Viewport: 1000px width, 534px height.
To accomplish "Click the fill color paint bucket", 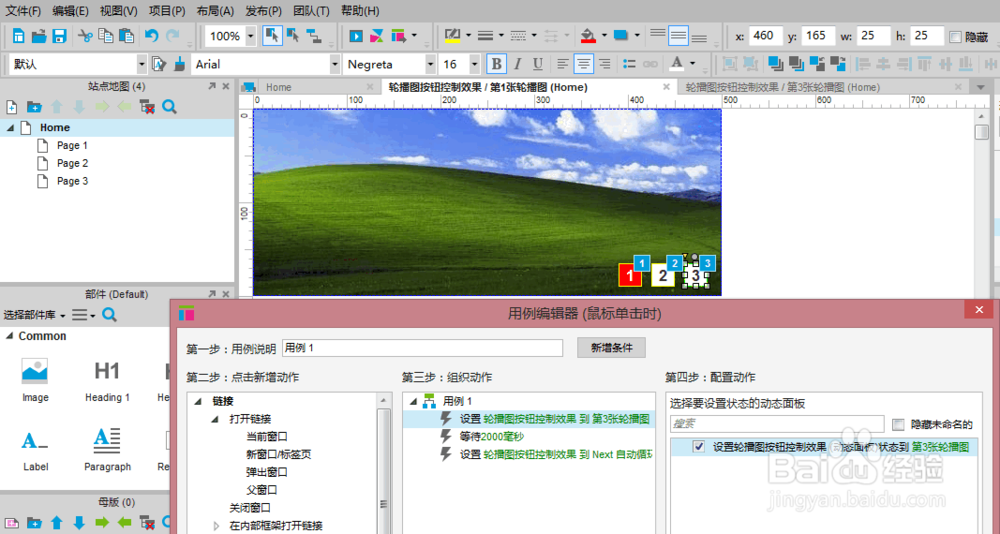I will click(588, 36).
